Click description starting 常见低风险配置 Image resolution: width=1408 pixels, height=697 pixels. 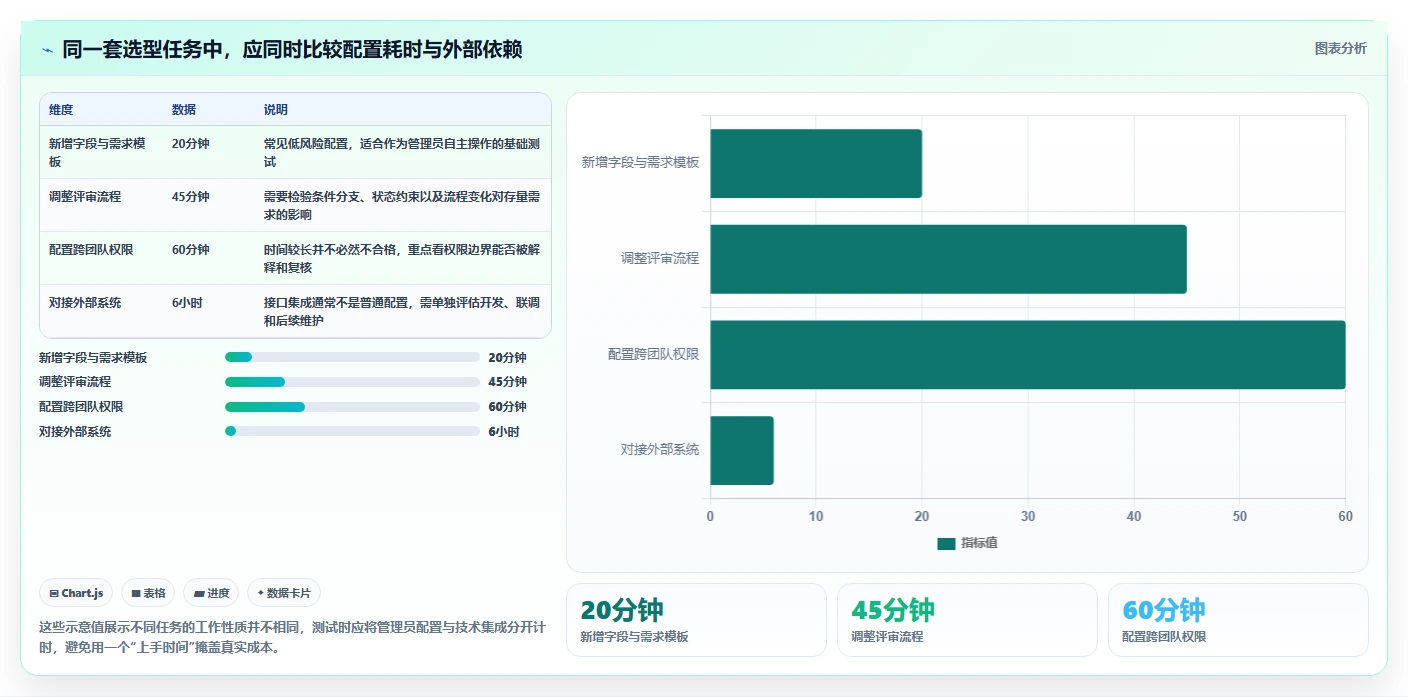click(402, 152)
